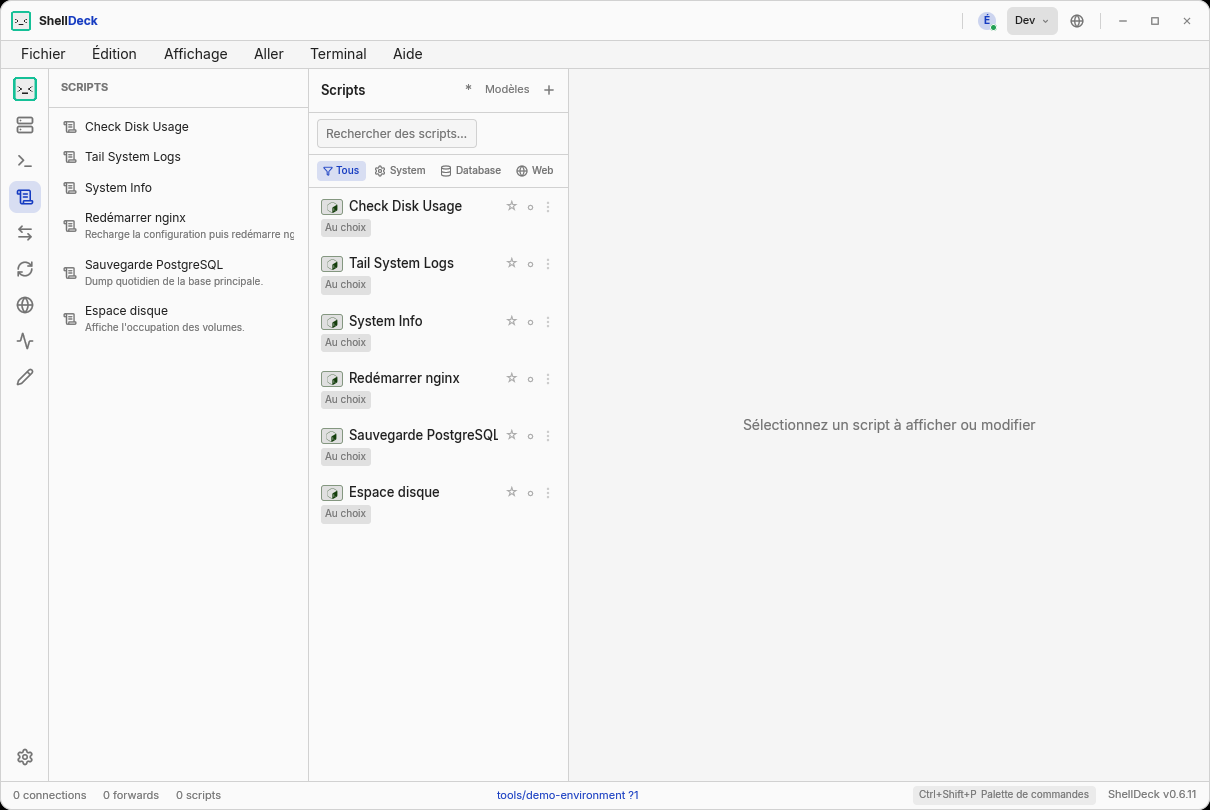1210x810 pixels.
Task: Click the asterisk icon beside Modèles
Action: [x=468, y=89]
